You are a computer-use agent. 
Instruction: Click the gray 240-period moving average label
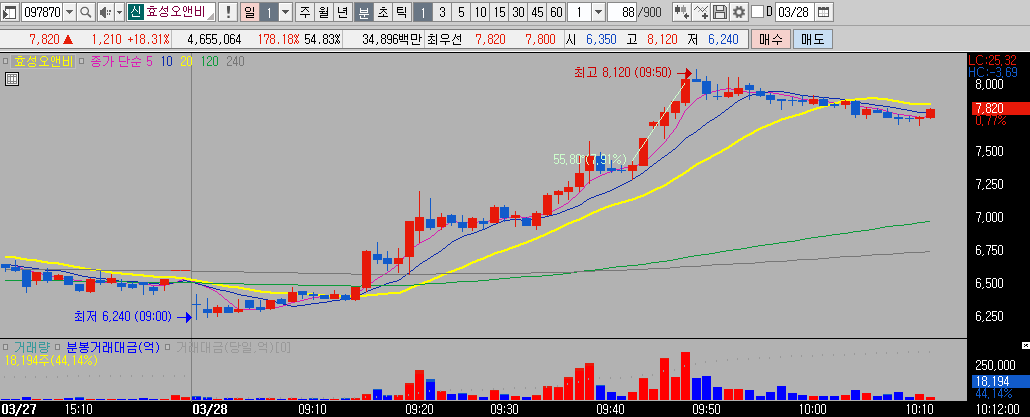[235, 62]
